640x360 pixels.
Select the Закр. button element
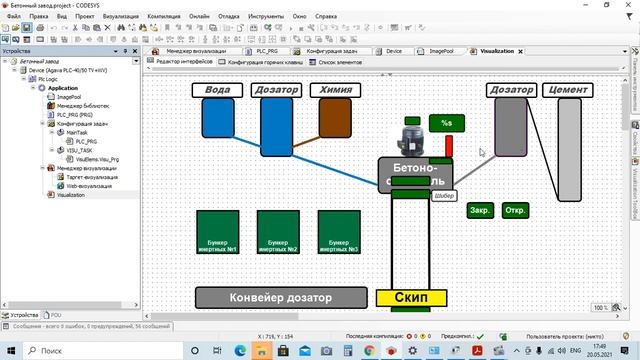click(x=480, y=211)
